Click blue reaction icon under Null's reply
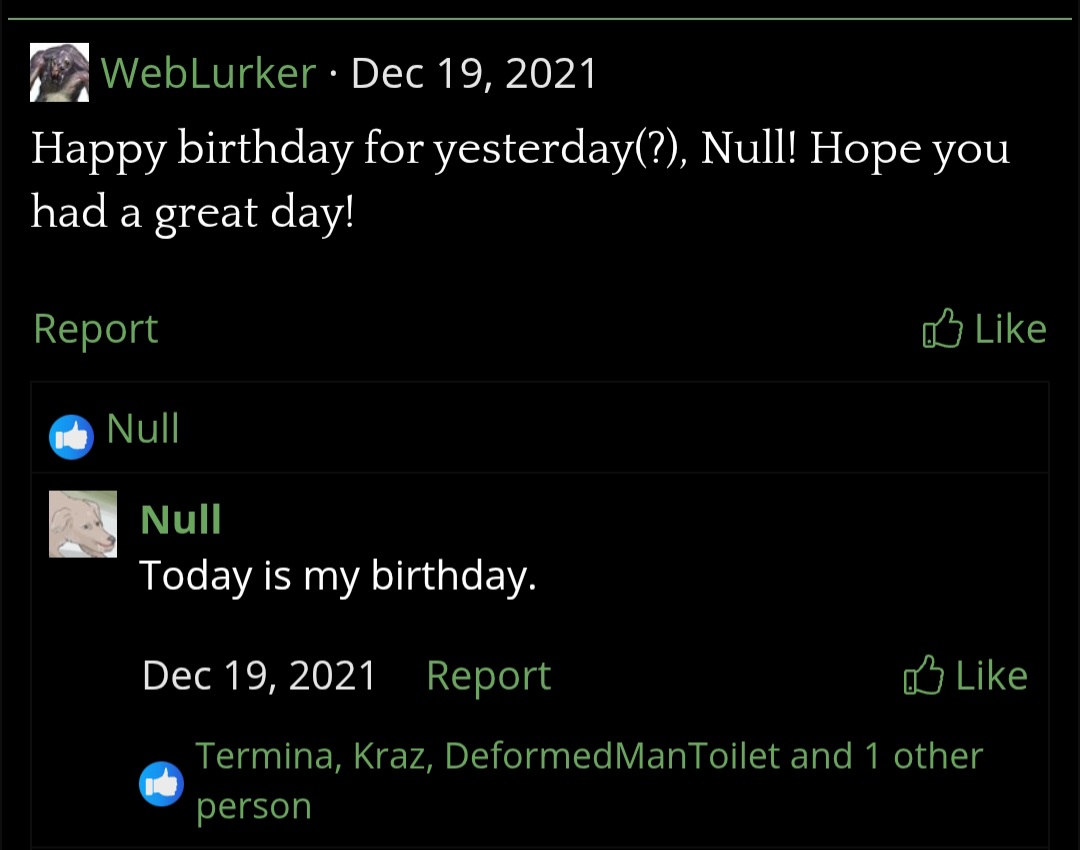This screenshot has width=1080, height=850. pyautogui.click(x=161, y=783)
